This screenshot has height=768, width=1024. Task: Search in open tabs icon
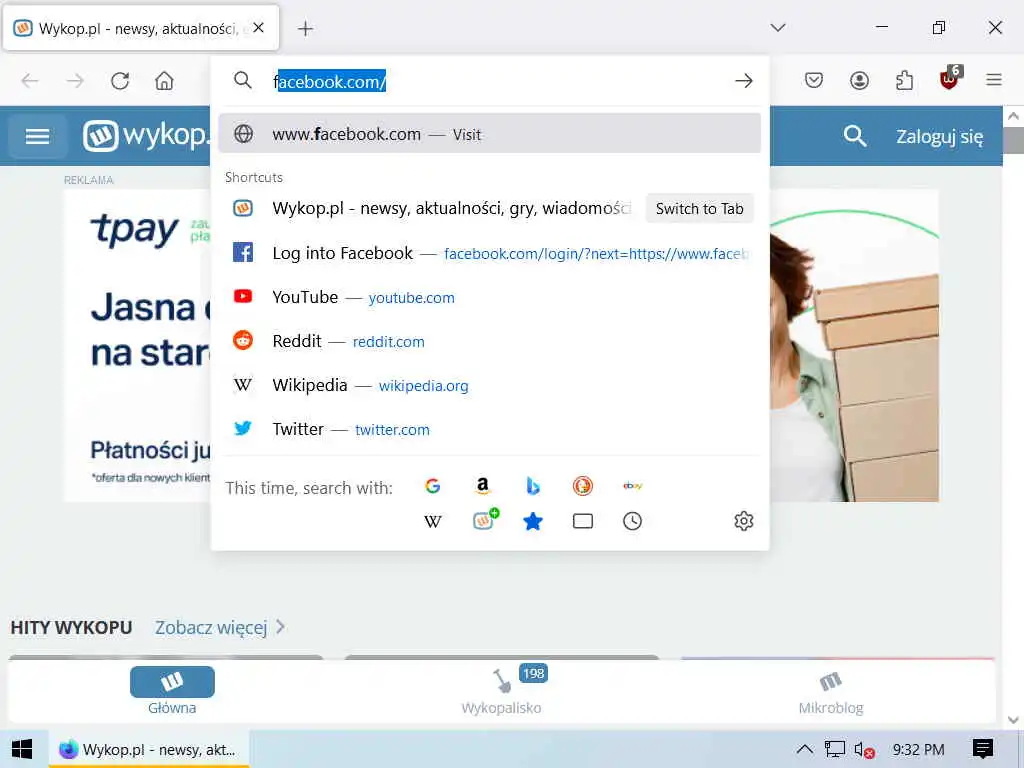(x=583, y=521)
